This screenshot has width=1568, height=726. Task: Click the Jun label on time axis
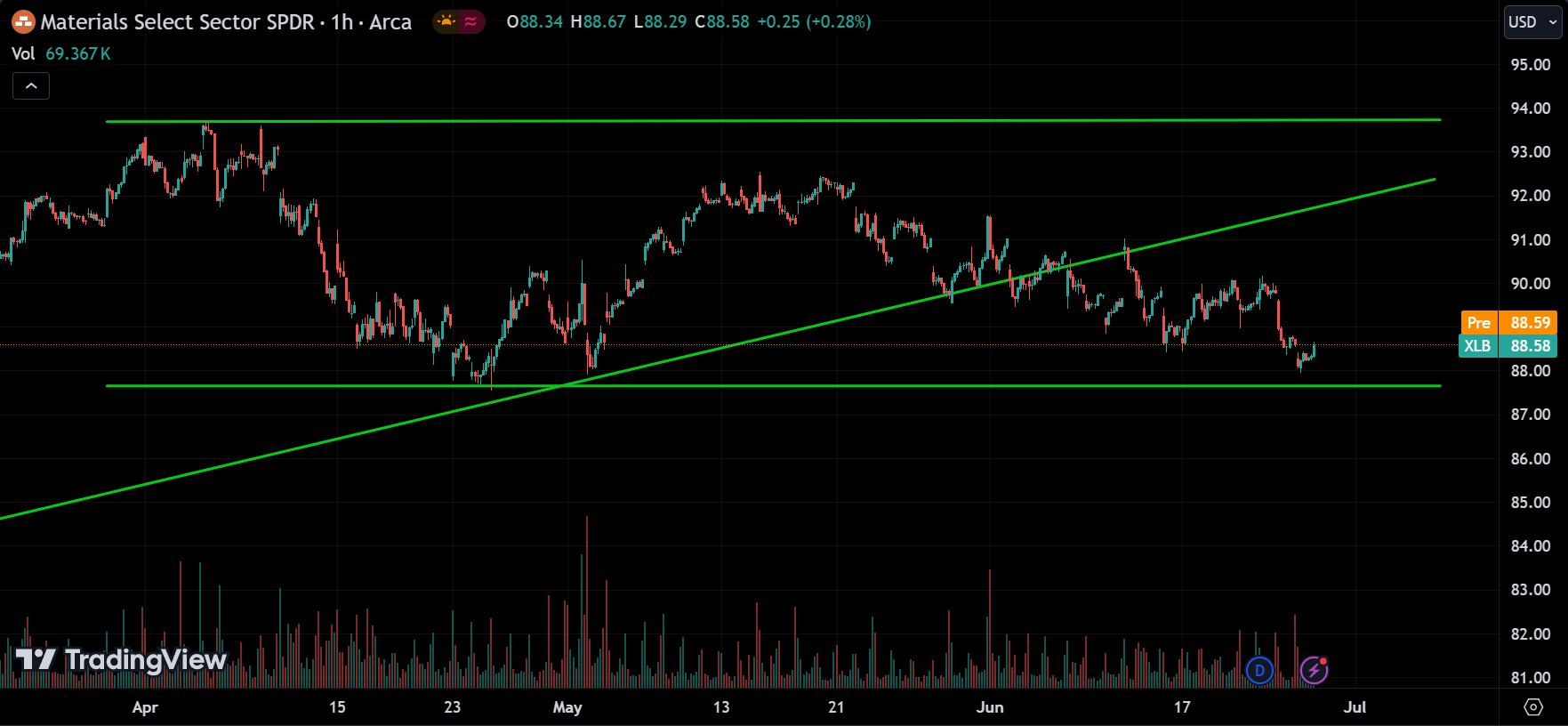point(990,707)
